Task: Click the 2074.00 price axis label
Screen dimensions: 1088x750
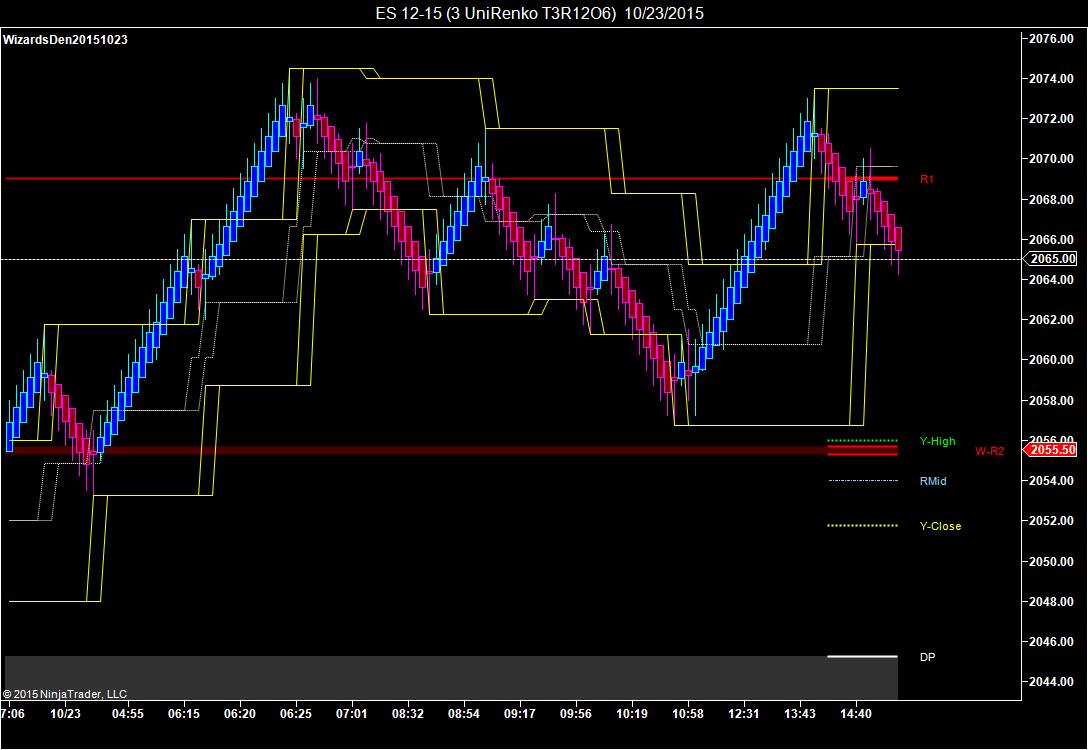Action: coord(1051,79)
